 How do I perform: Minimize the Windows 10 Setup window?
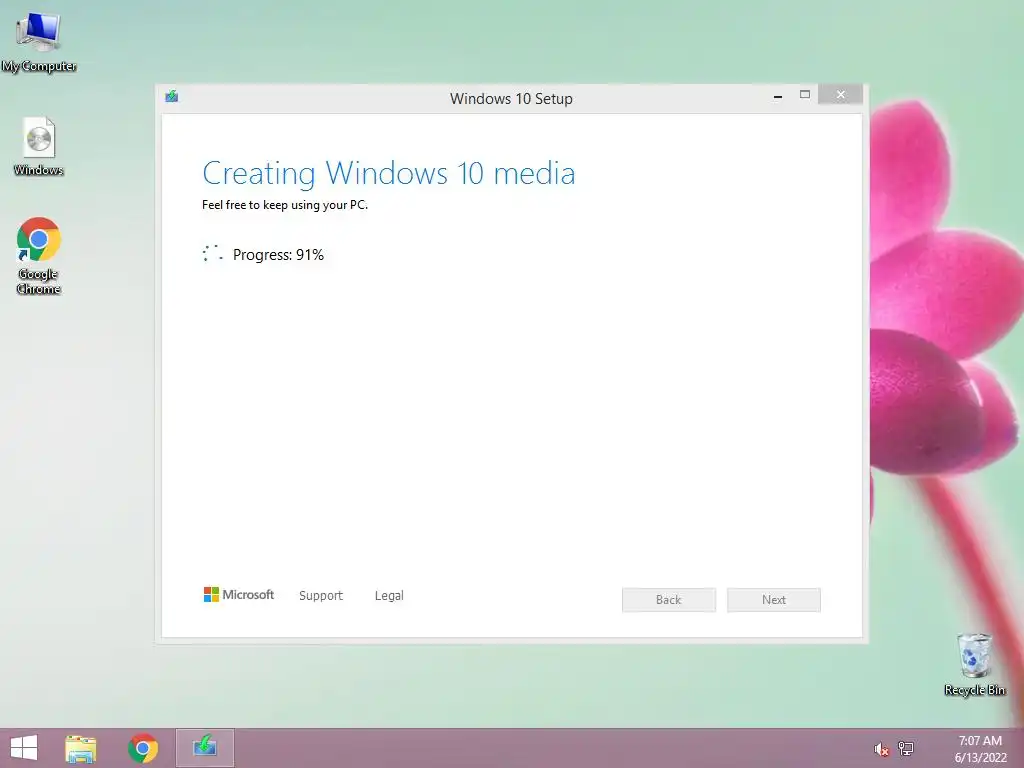click(778, 95)
